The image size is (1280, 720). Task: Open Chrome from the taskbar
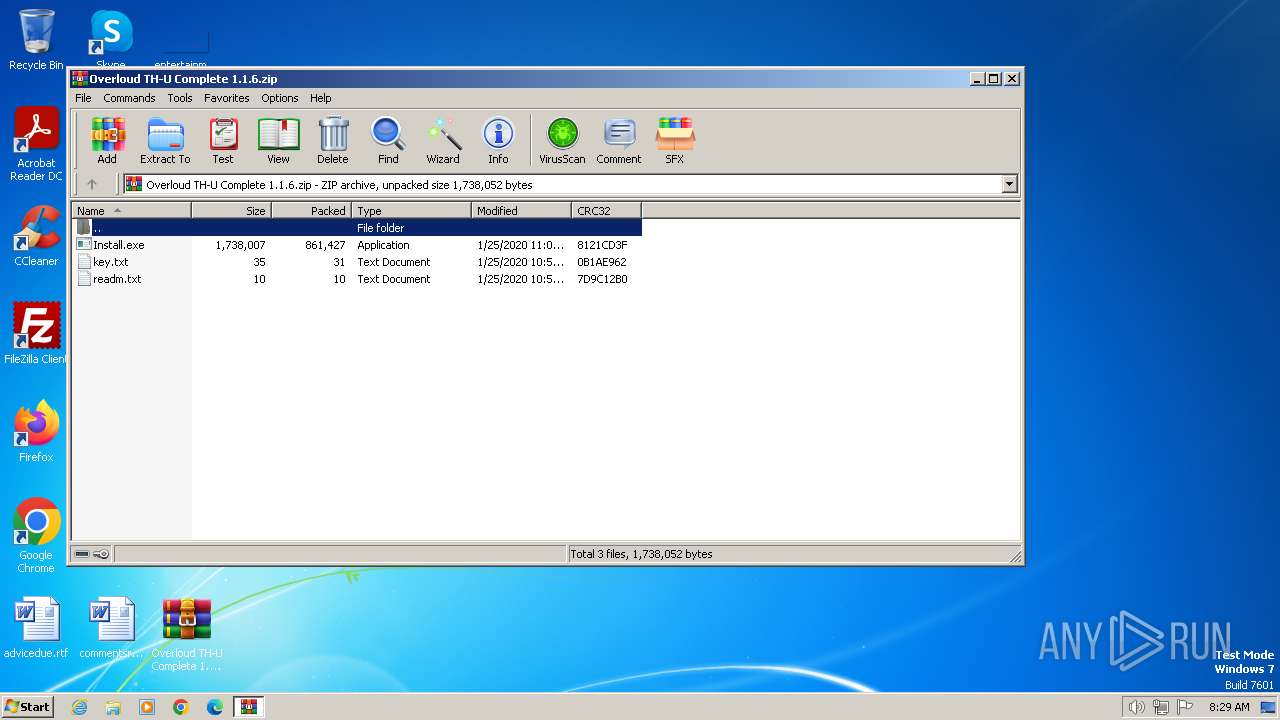coord(181,707)
